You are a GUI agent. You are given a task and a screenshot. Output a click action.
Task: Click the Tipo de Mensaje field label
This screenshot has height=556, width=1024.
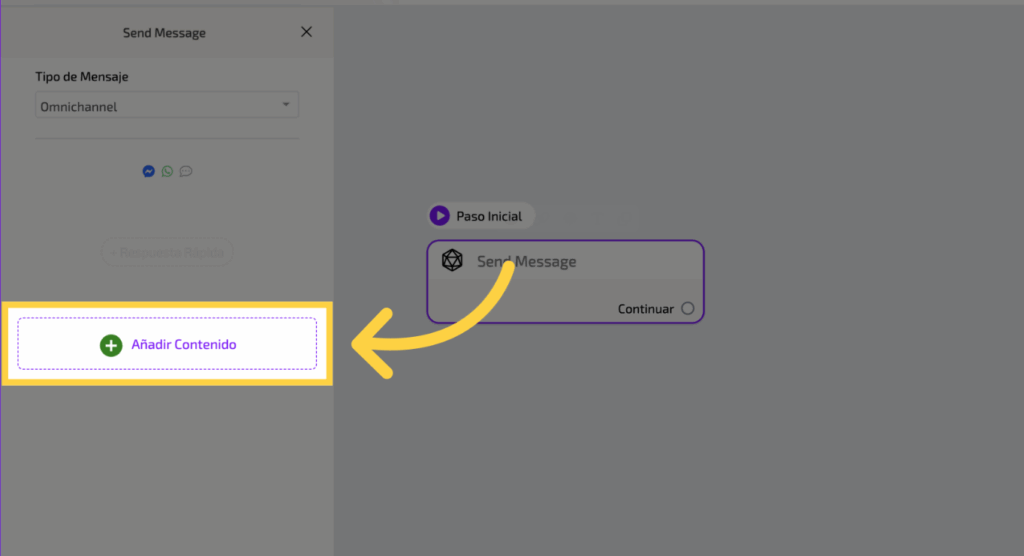pos(82,77)
